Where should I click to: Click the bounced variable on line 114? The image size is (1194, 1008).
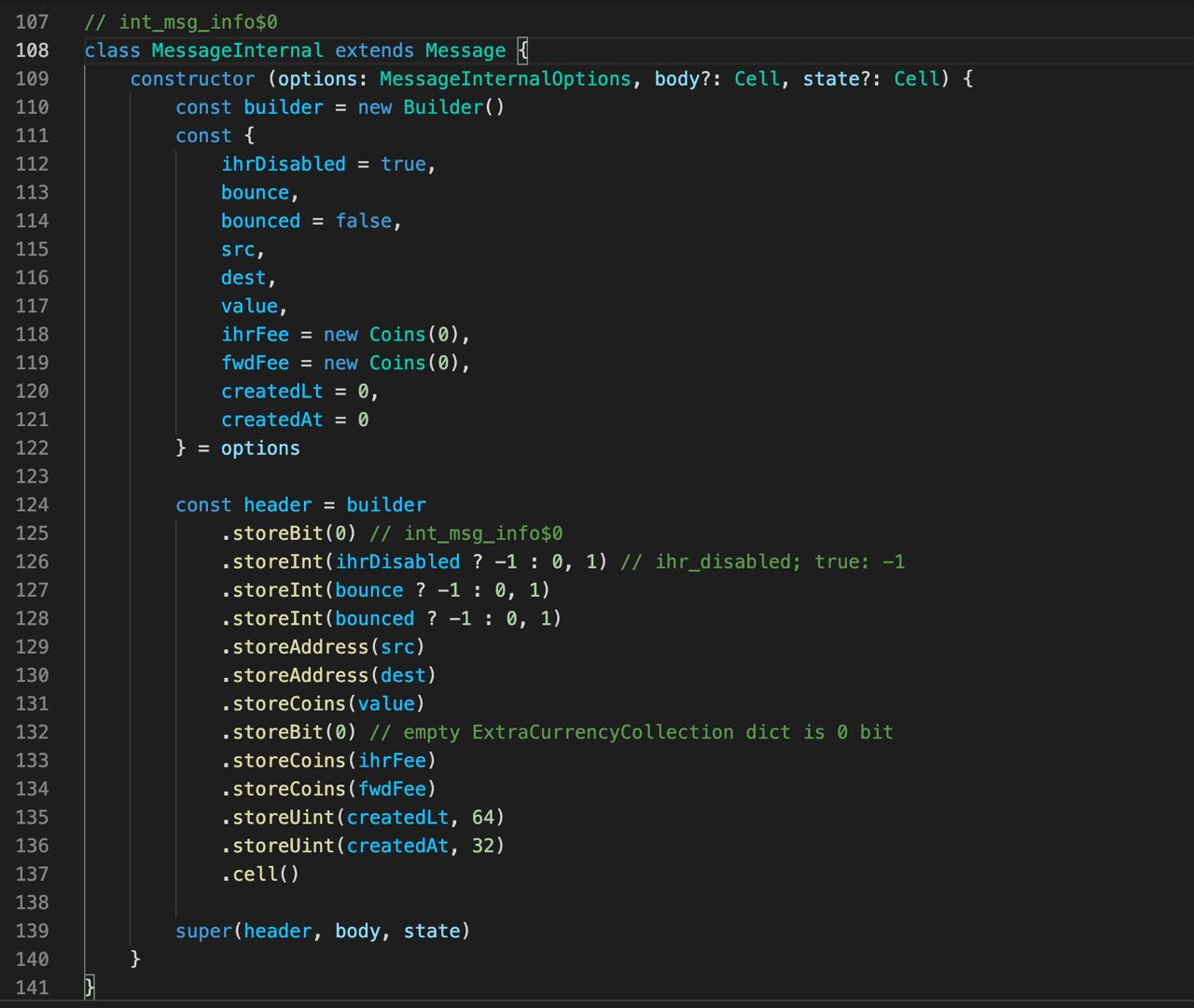point(260,221)
